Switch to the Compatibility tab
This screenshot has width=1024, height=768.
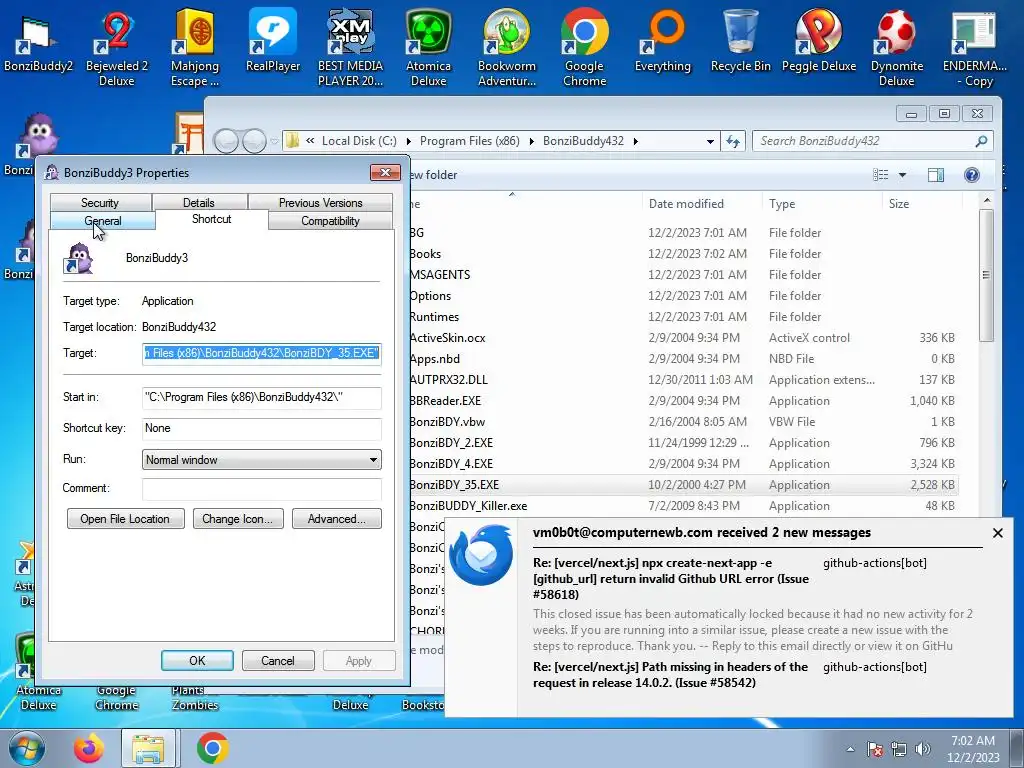click(x=330, y=221)
